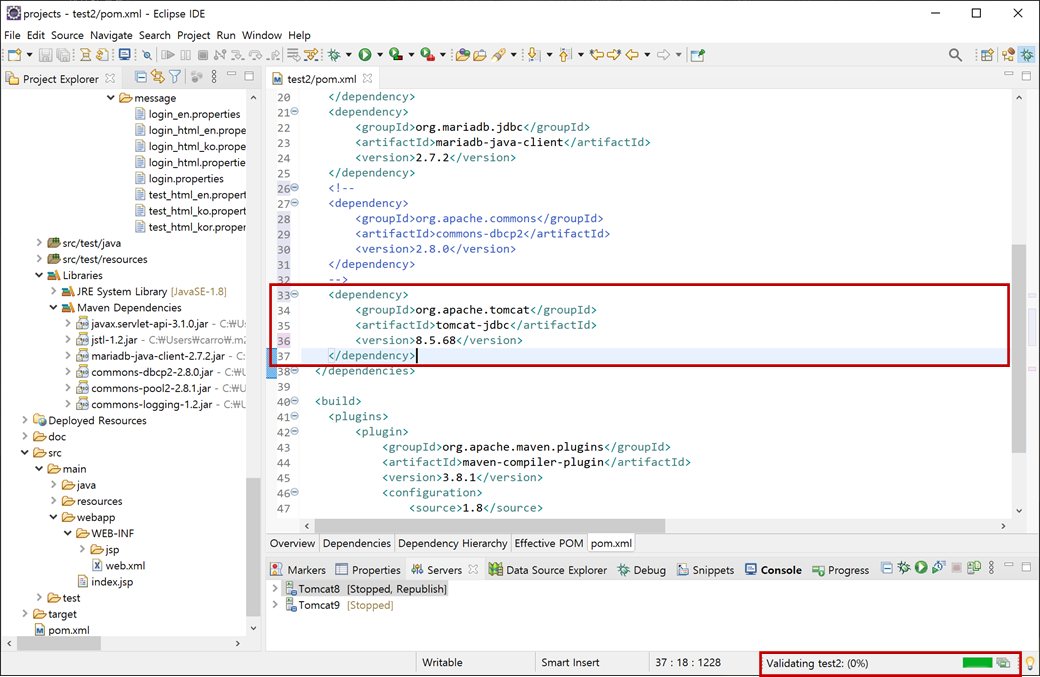
Task: Fold the plugin element at line 42
Action: (295, 431)
